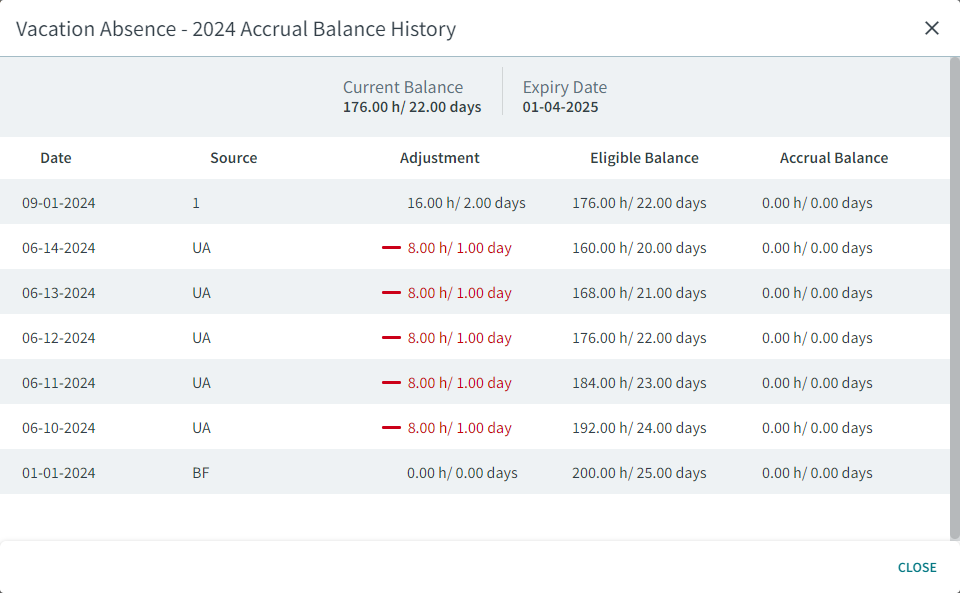Select the Source value '1' on 09-01-2024 row
Viewport: 960px width, 593px height.
[x=196, y=202]
